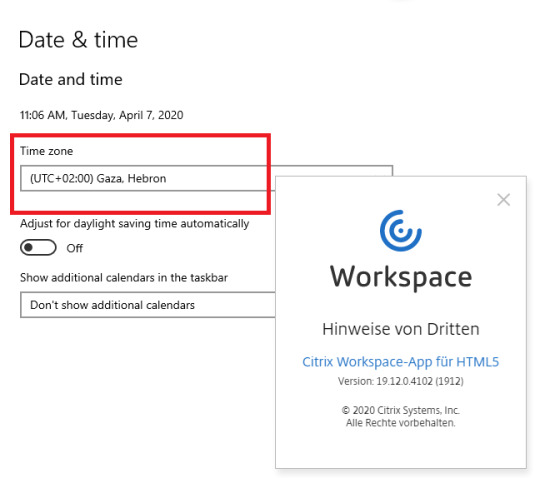Image resolution: width=540 pixels, height=478 pixels.
Task: Open the additional calendars dropdown
Action: (x=148, y=305)
